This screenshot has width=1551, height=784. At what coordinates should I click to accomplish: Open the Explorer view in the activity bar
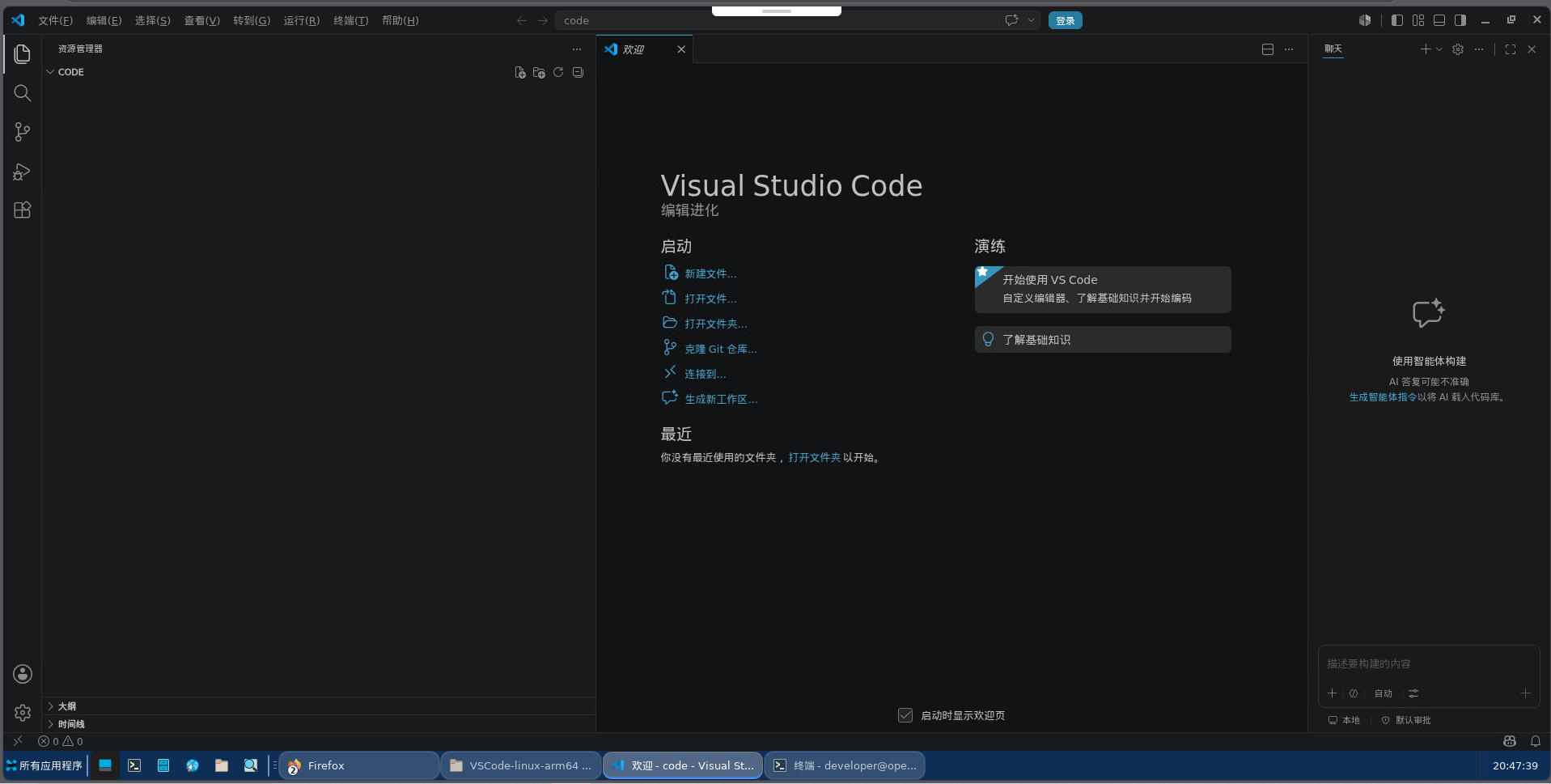[x=23, y=54]
